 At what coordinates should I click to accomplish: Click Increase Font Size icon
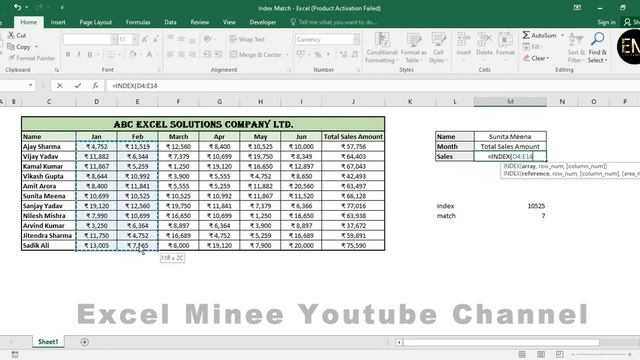pos(145,39)
